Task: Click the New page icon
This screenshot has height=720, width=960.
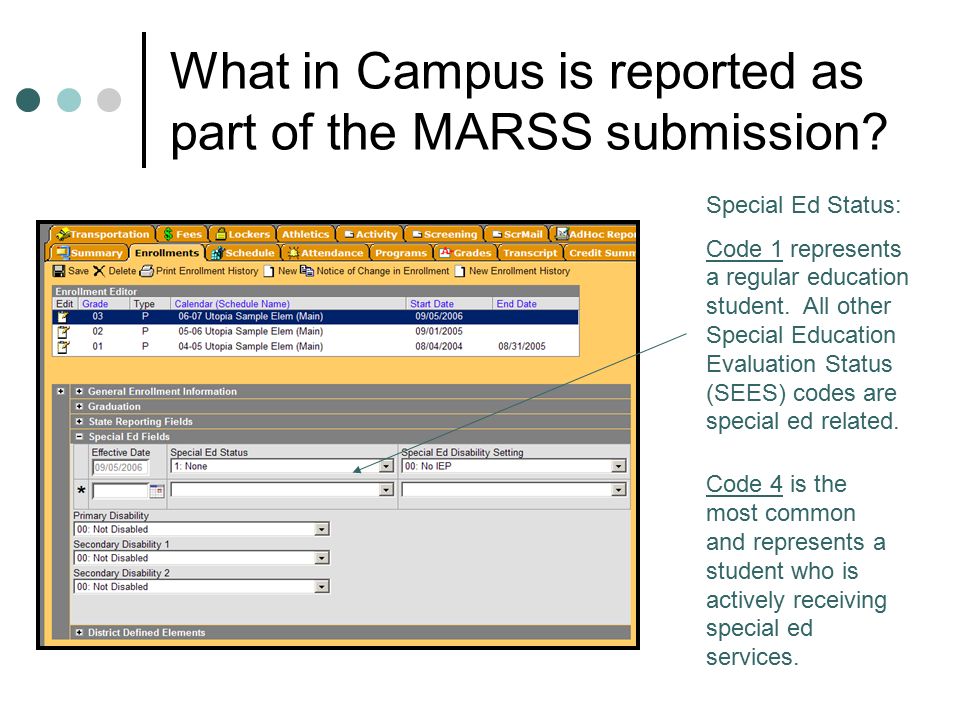Action: click(x=269, y=271)
